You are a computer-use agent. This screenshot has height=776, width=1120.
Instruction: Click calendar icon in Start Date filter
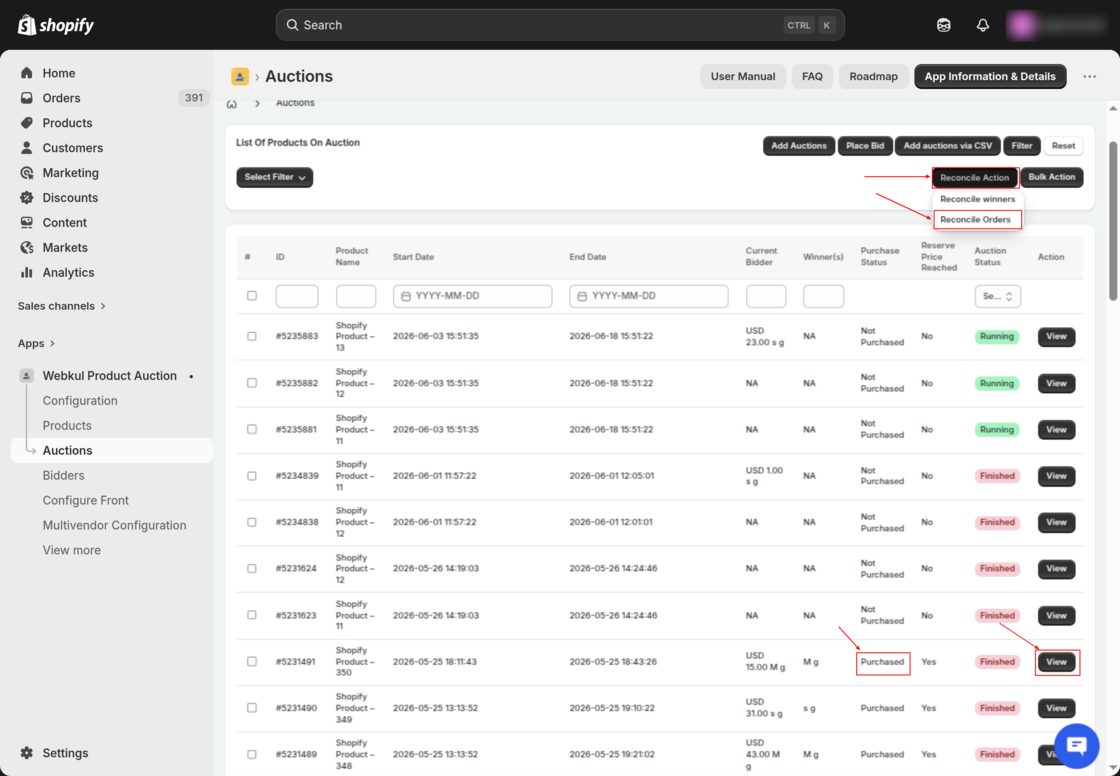406,296
